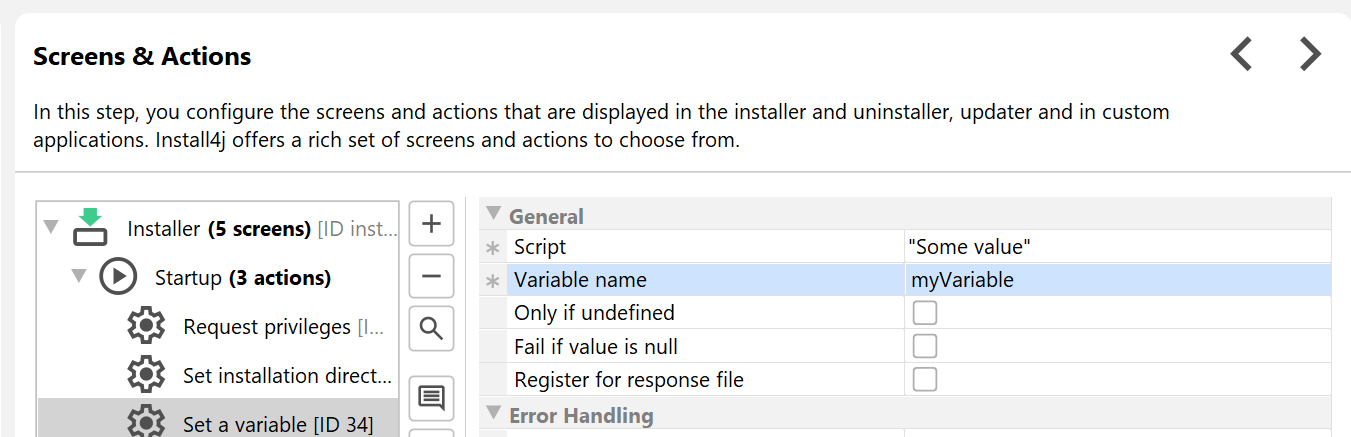Select Set installation directory action
The width and height of the screenshot is (1351, 437).
pyautogui.click(x=287, y=376)
